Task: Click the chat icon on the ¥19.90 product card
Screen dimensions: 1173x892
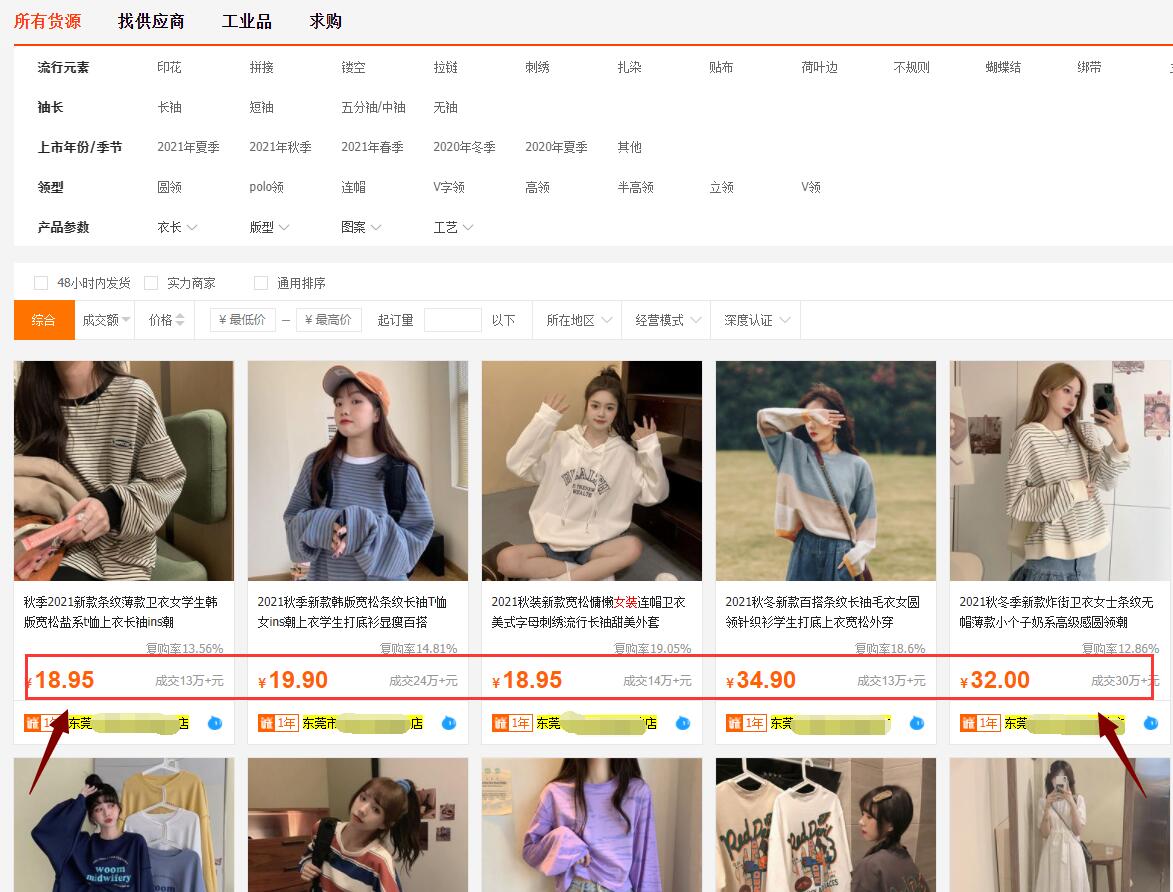Action: pyautogui.click(x=449, y=723)
